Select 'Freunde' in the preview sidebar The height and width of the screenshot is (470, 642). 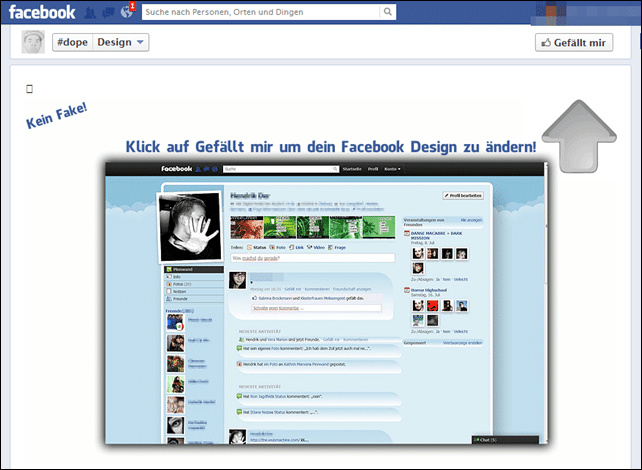click(194, 299)
